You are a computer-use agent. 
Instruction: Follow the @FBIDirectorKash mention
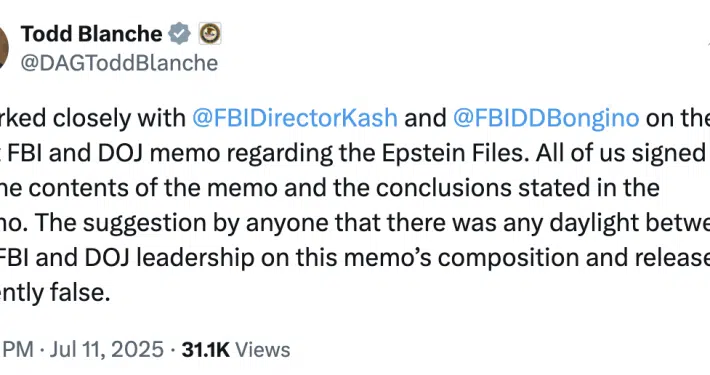pyautogui.click(x=295, y=118)
